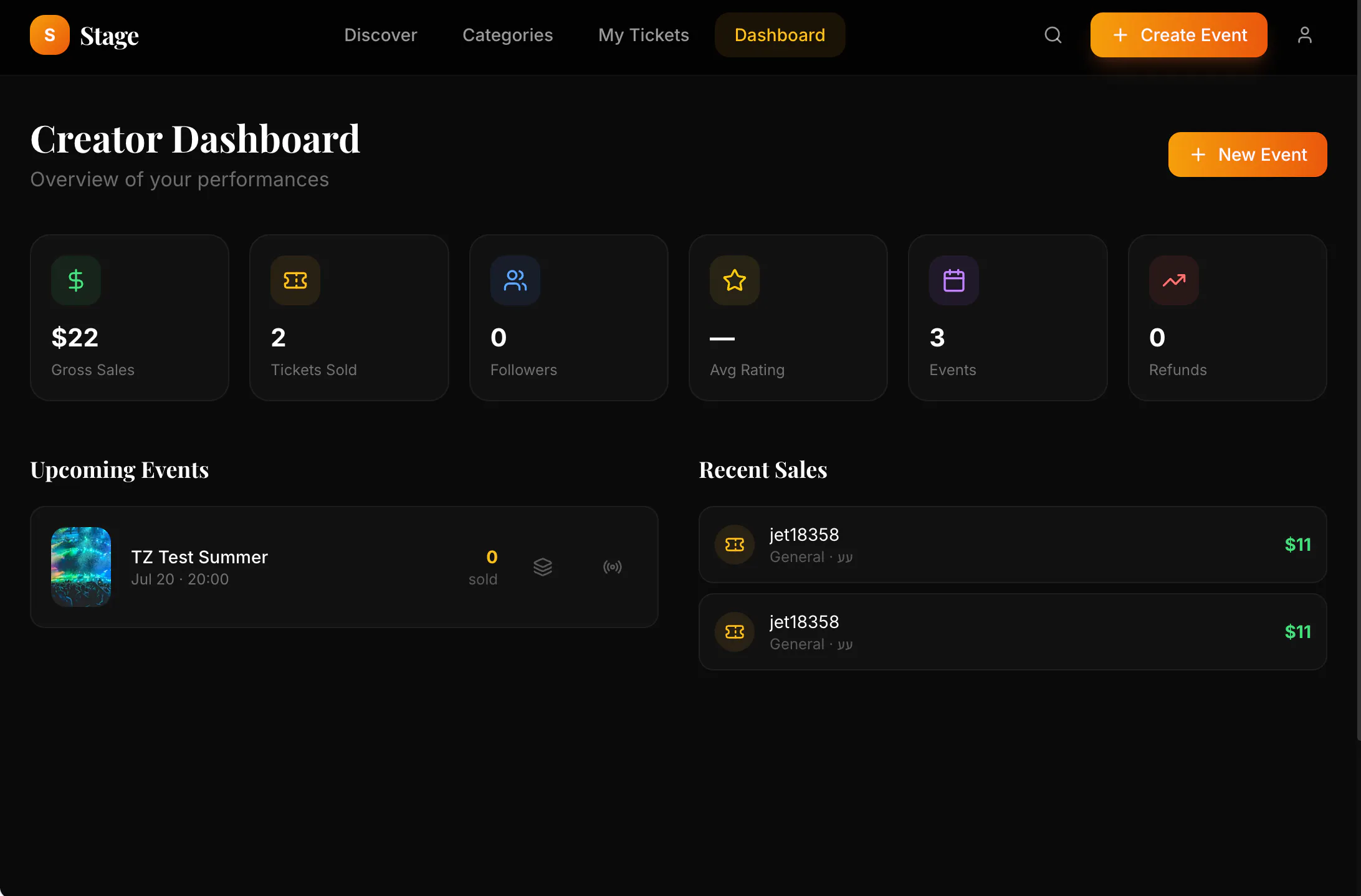Click the Create Event button
Viewport: 1361px width, 896px height.
click(1179, 35)
